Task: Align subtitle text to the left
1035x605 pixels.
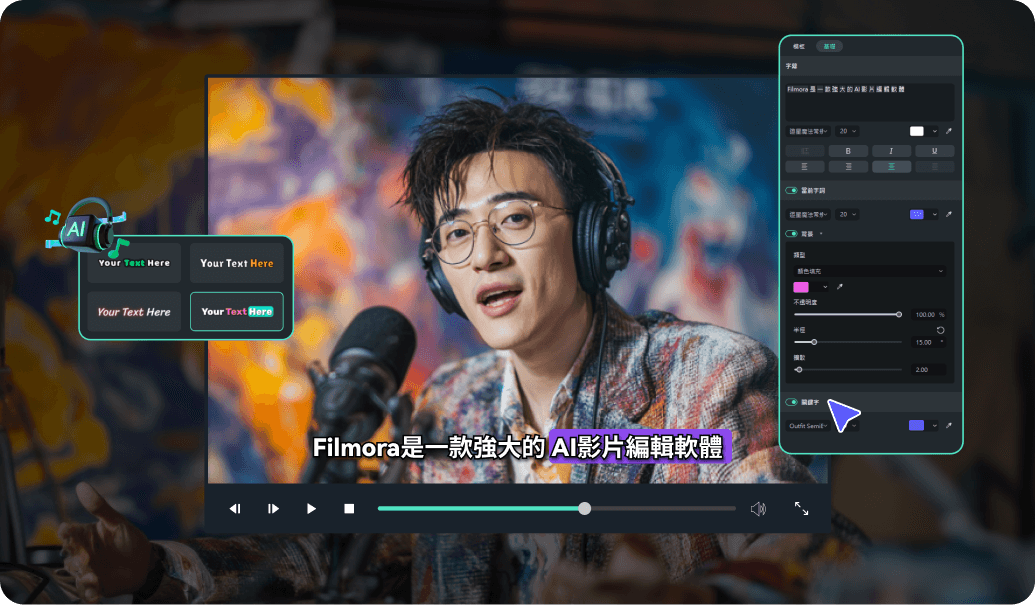Action: [804, 167]
